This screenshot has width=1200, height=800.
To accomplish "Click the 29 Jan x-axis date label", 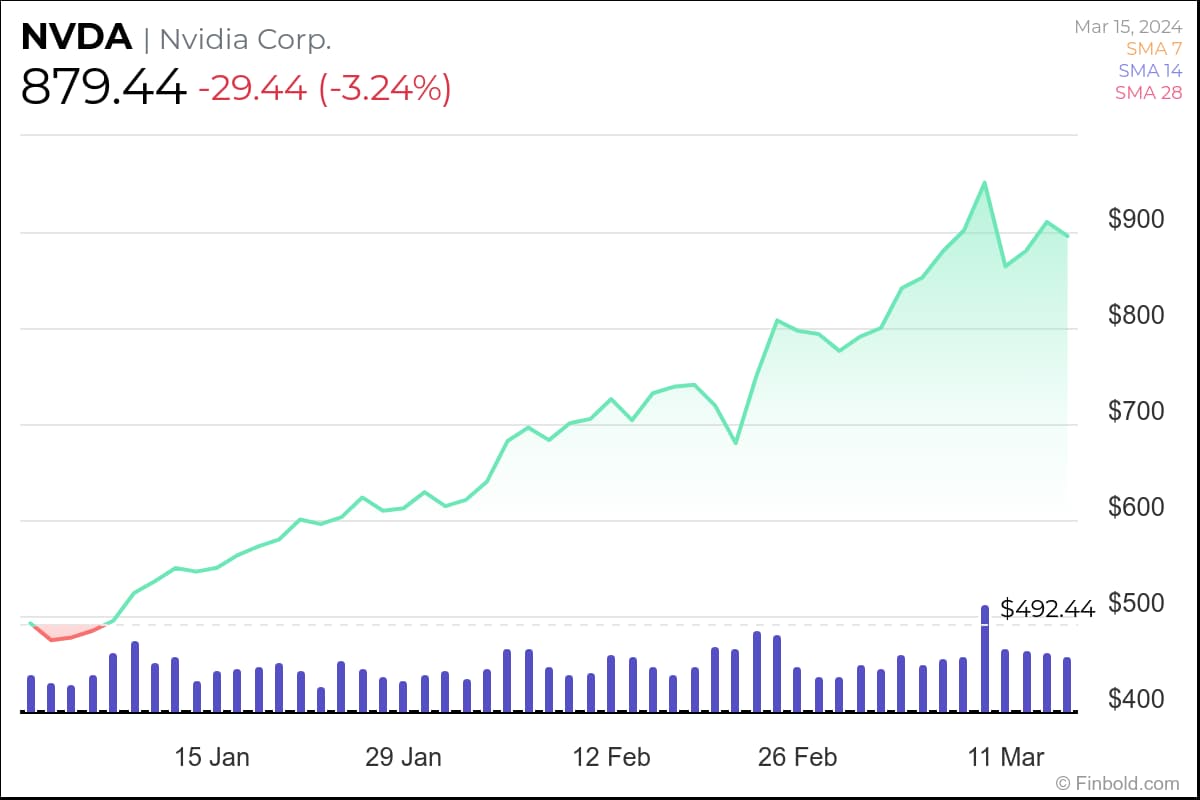I will click(403, 757).
